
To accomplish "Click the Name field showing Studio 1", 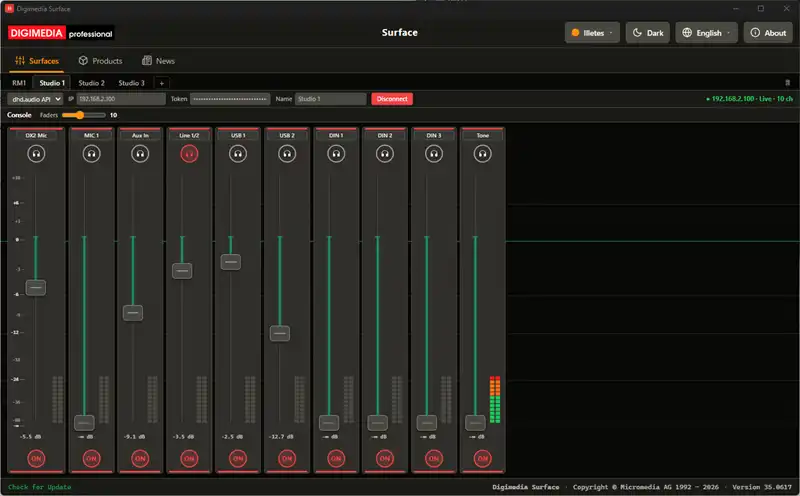I will click(331, 99).
